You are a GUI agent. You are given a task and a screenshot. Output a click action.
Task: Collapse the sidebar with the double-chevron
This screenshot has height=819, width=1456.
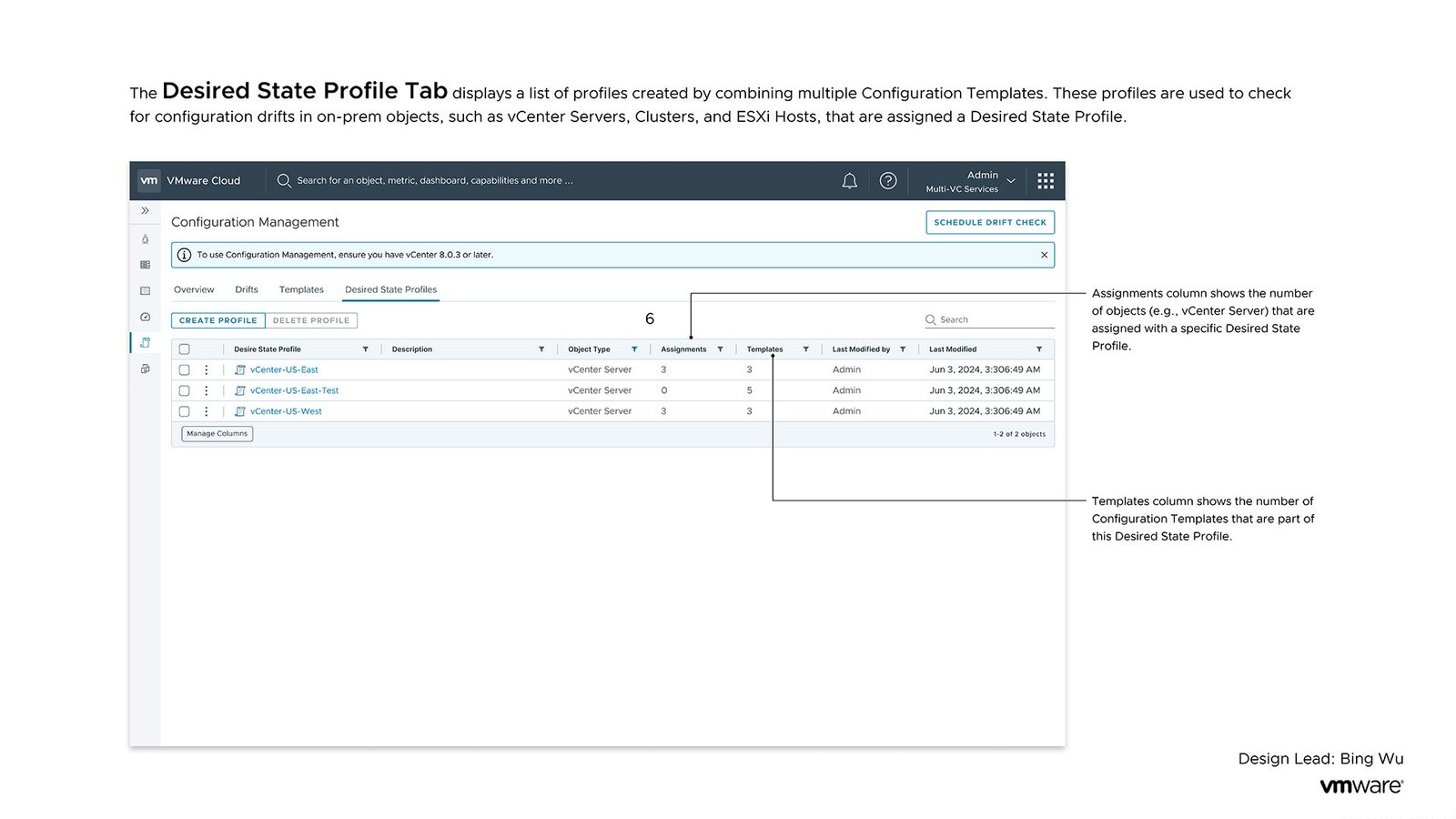coord(145,210)
